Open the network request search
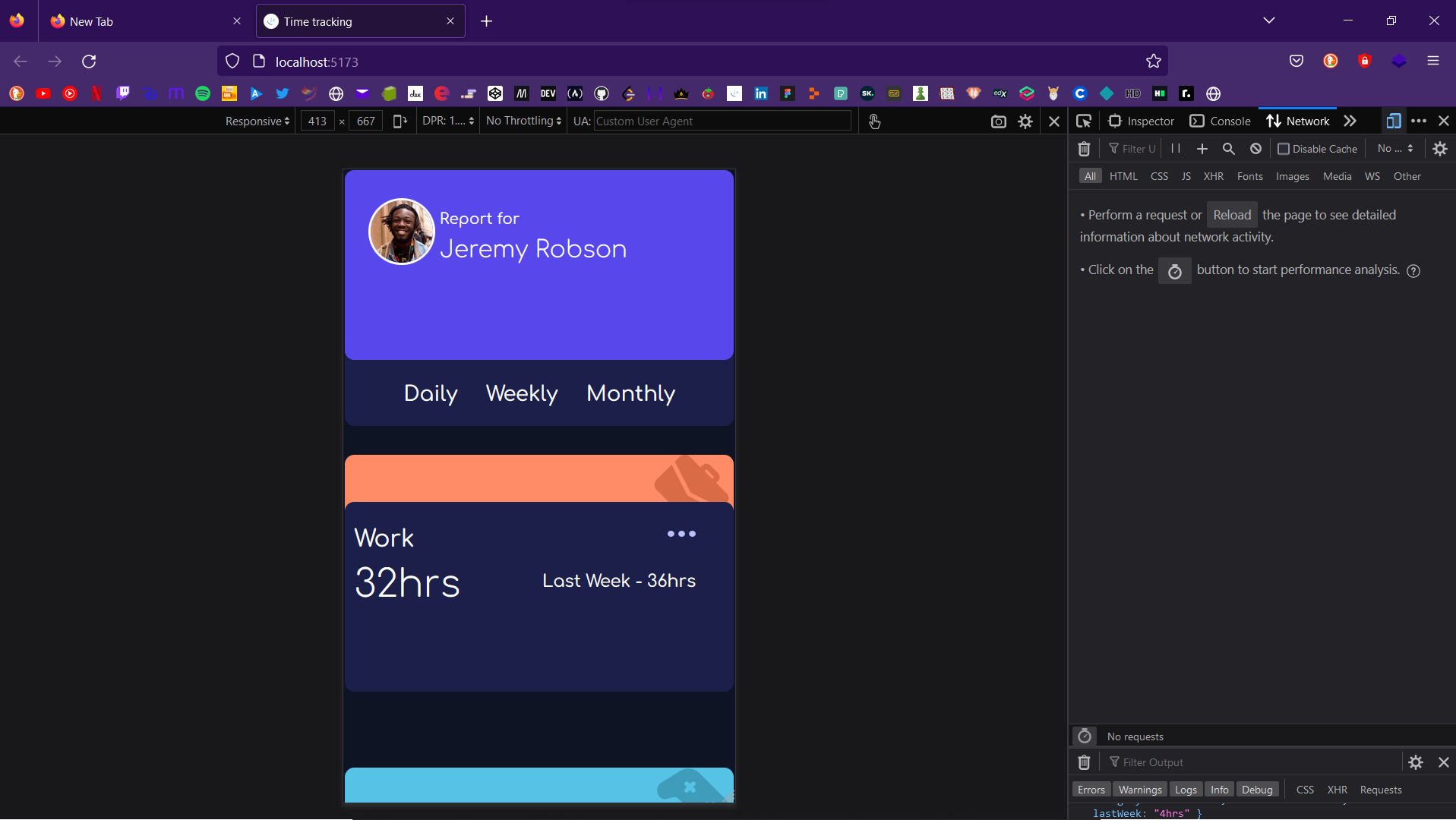1456x820 pixels. (1229, 149)
